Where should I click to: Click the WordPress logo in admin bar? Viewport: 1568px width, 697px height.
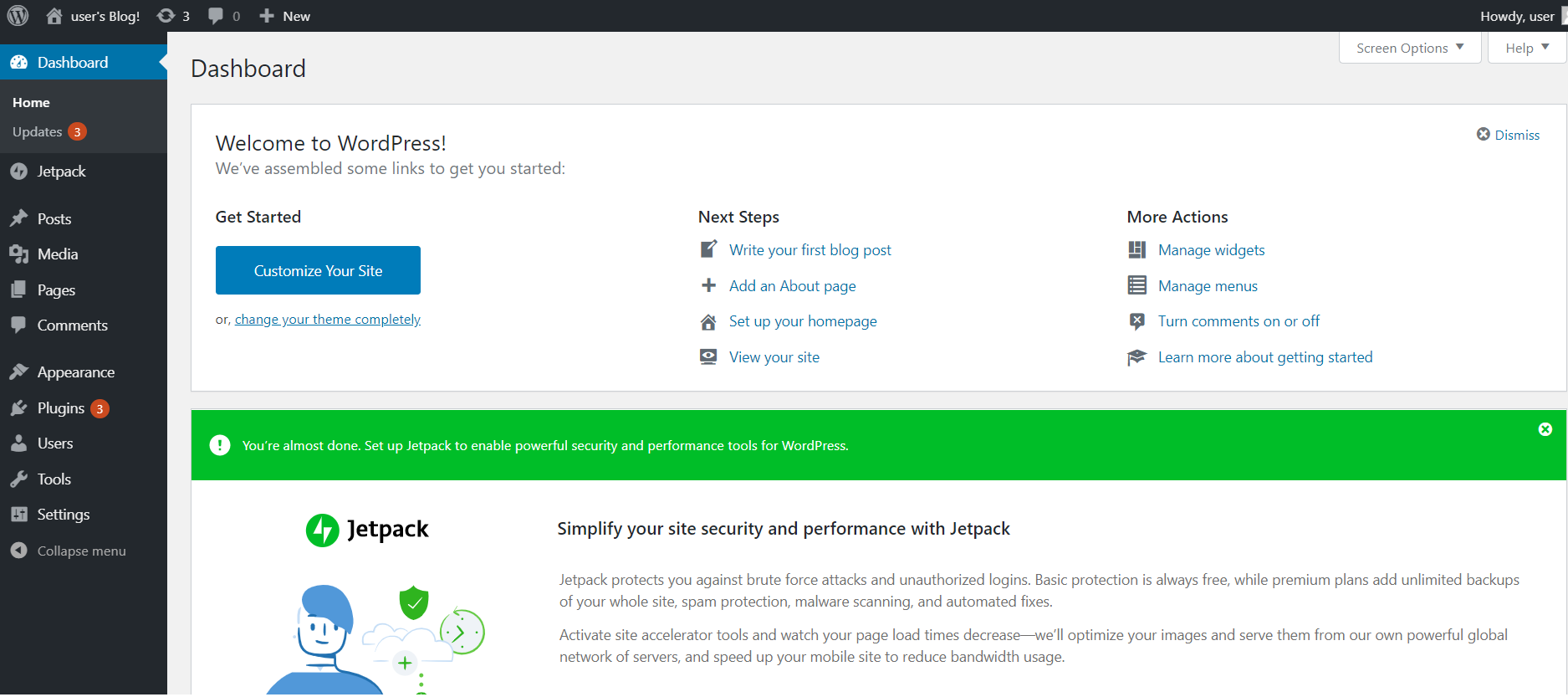(18, 16)
